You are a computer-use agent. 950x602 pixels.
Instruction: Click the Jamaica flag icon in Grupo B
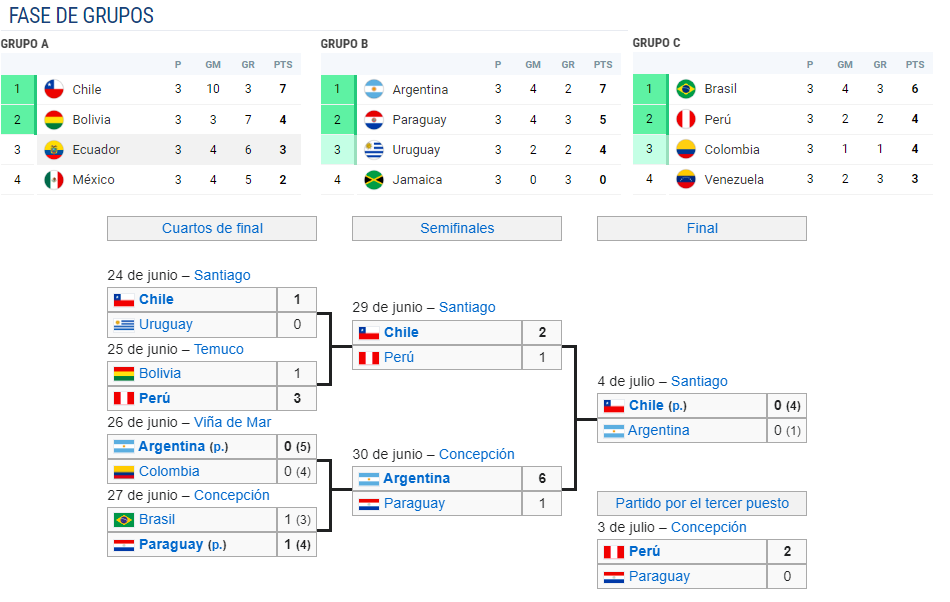tap(374, 180)
